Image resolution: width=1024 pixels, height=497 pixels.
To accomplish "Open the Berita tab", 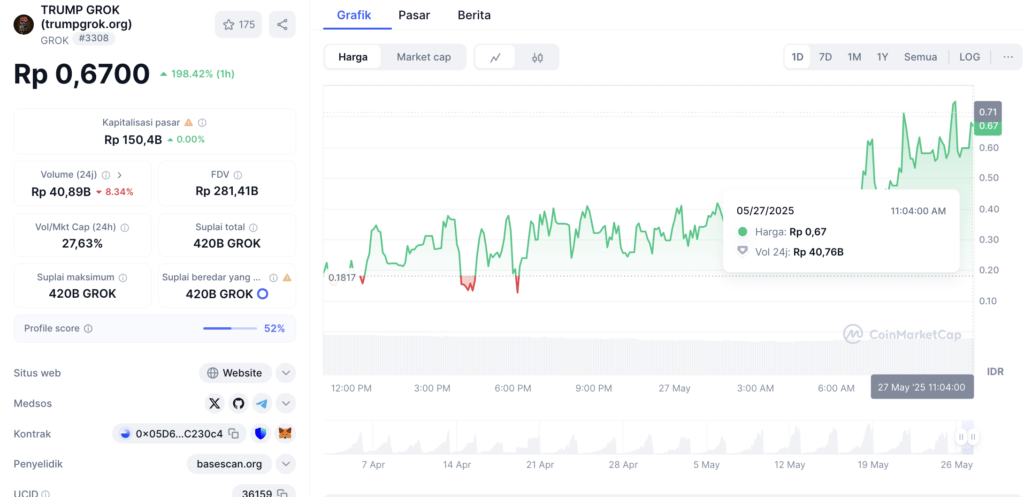I will click(474, 15).
